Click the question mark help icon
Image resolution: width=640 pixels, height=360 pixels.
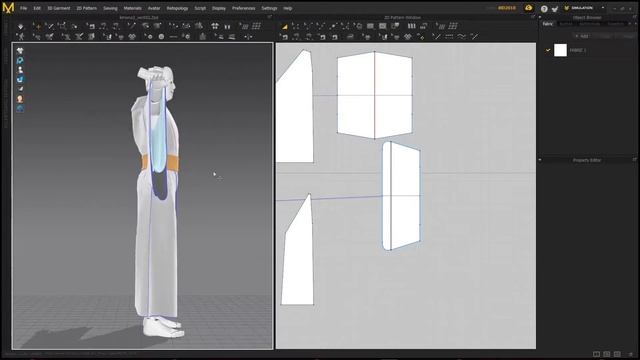pyautogui.click(x=544, y=9)
